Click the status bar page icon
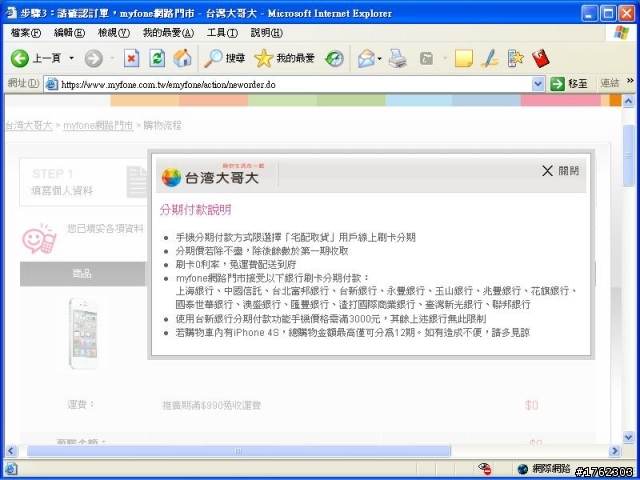The height and width of the screenshot is (480, 640). (11, 469)
